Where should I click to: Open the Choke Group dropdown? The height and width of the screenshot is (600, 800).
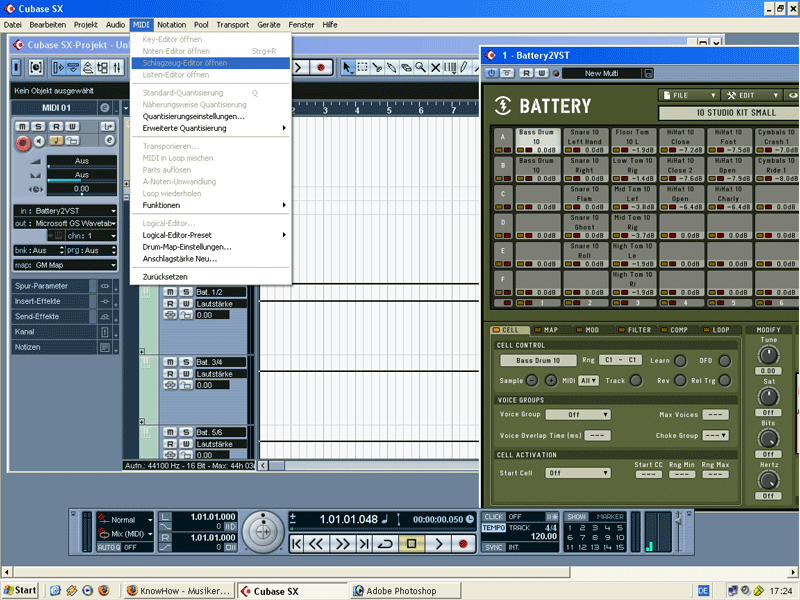(715, 436)
